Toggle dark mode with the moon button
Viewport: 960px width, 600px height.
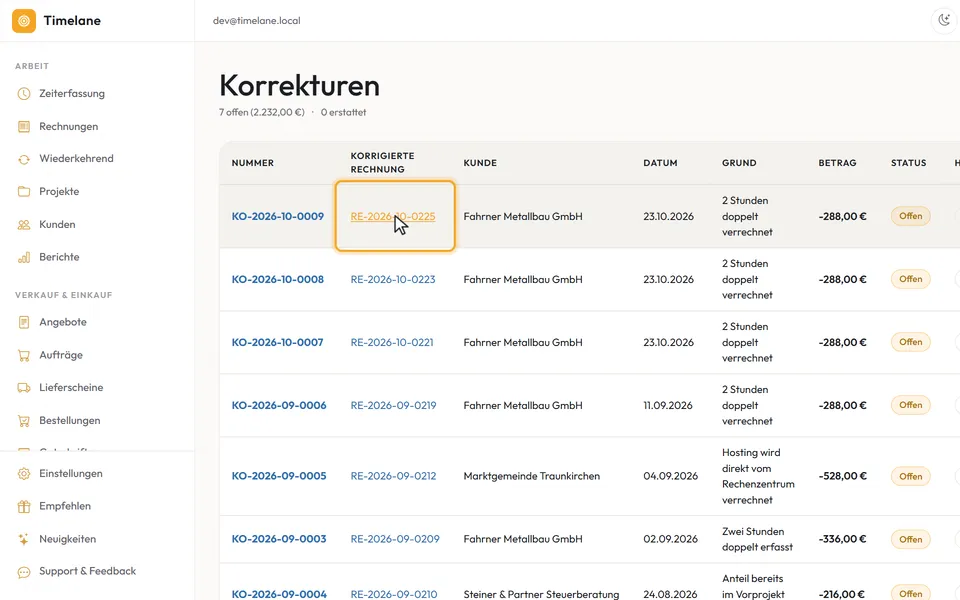(x=944, y=21)
